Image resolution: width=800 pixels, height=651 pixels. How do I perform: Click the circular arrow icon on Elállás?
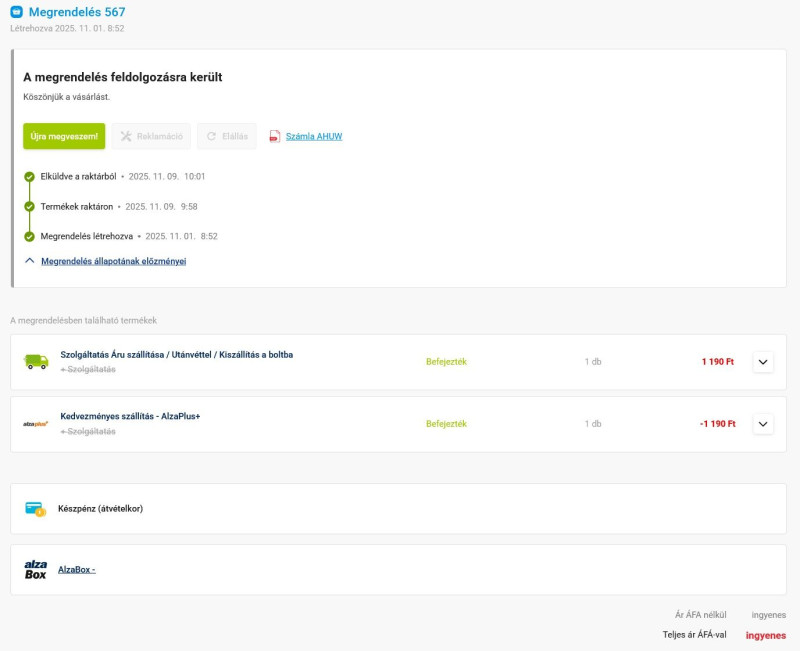(211, 136)
